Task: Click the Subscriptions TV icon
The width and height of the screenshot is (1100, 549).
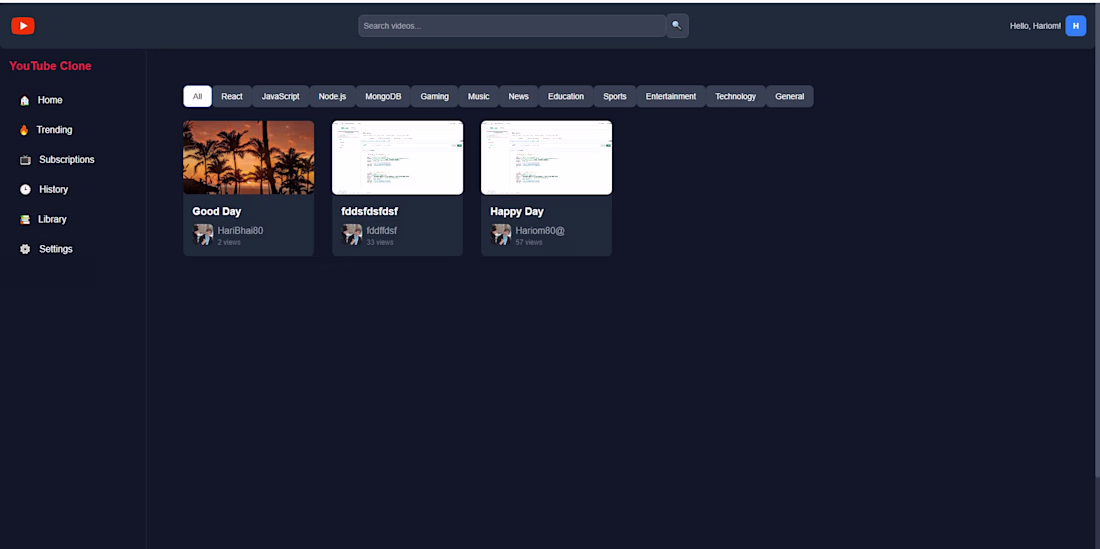Action: pos(25,160)
